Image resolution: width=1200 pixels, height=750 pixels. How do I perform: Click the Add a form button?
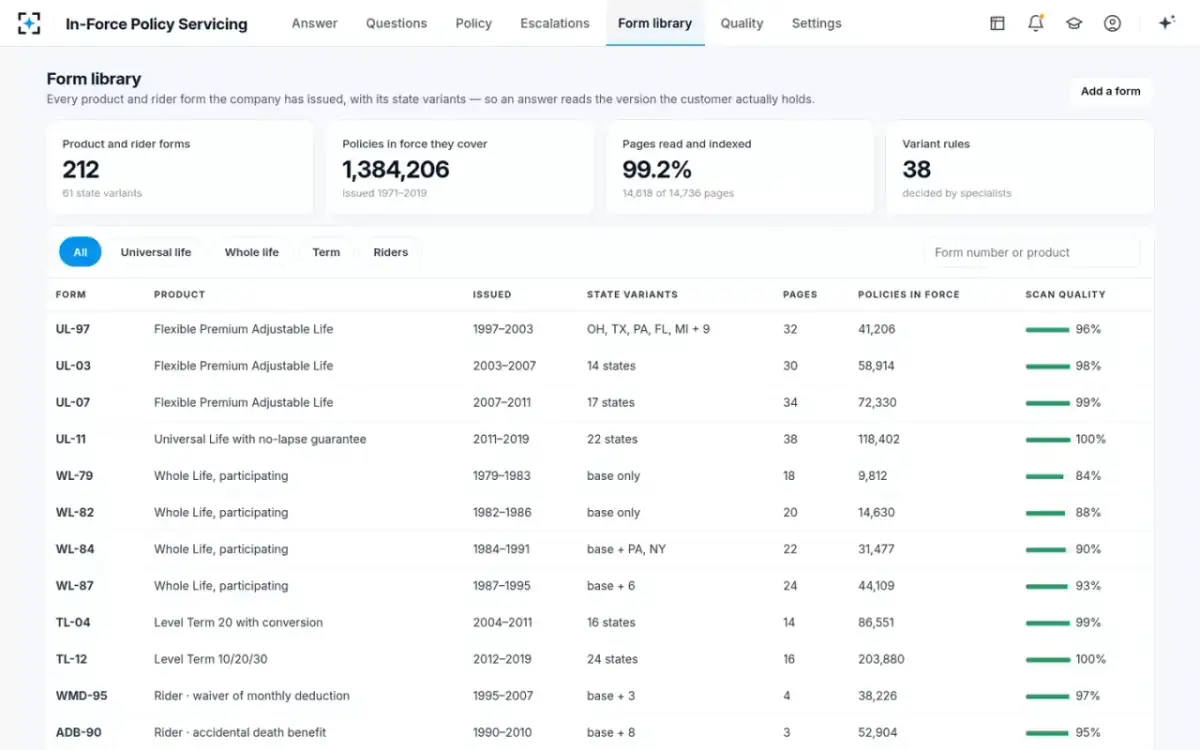coord(1111,91)
